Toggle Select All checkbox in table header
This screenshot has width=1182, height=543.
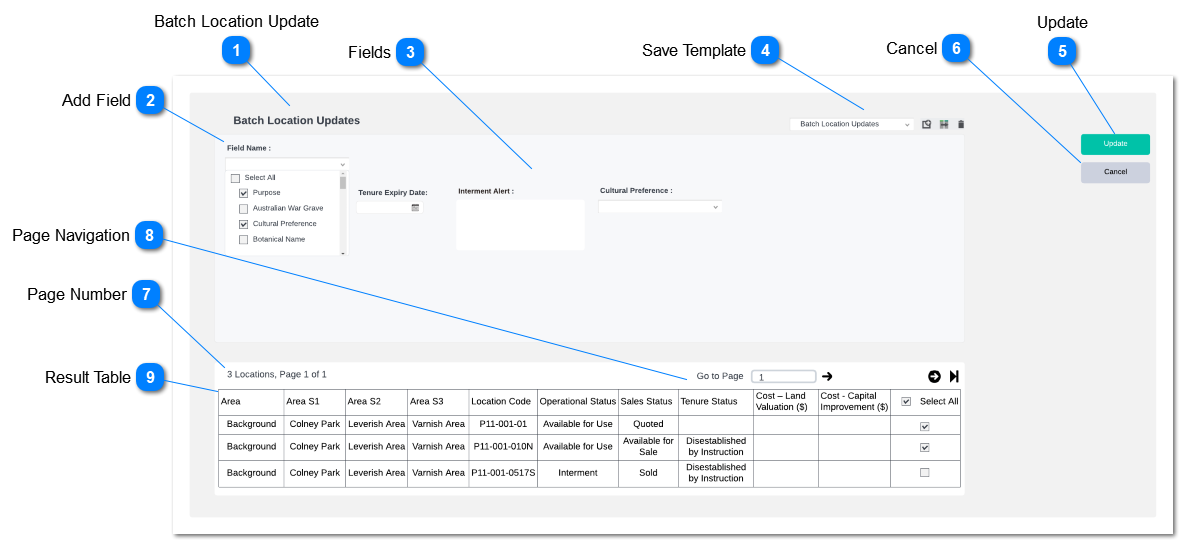[x=906, y=402]
